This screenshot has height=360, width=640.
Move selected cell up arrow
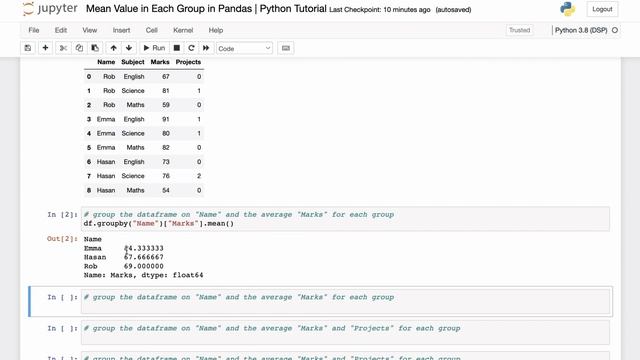pos(113,48)
